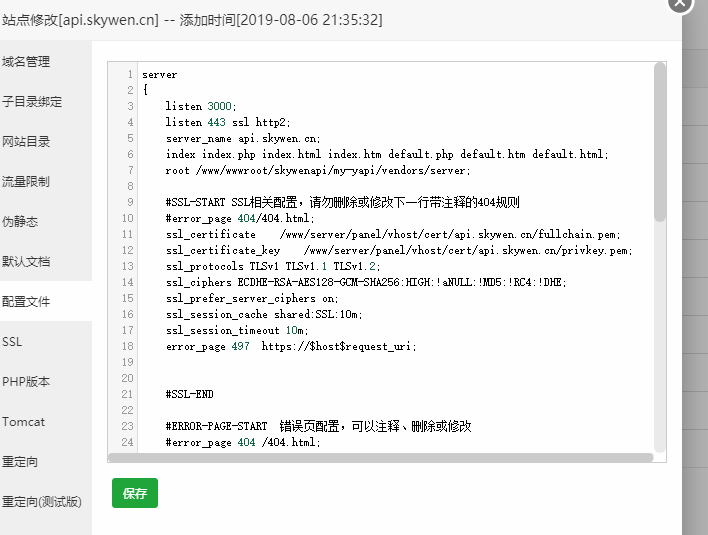Screen dimensions: 708x535
Task: Click the ssl_protocols TLSv1 line
Action: [x=273, y=266]
